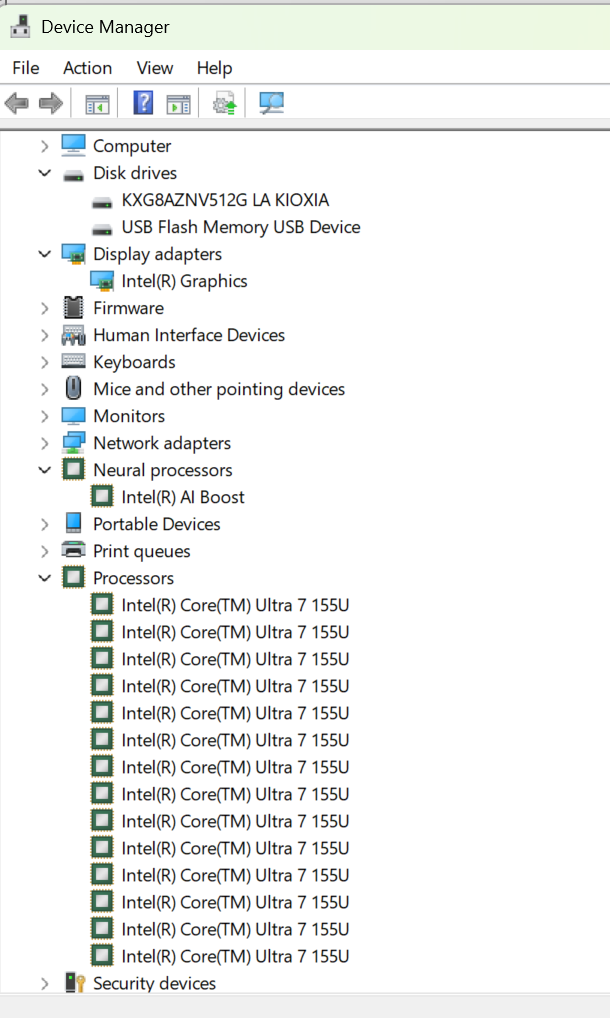610x1018 pixels.
Task: Collapse the Processors category
Action: click(x=44, y=578)
